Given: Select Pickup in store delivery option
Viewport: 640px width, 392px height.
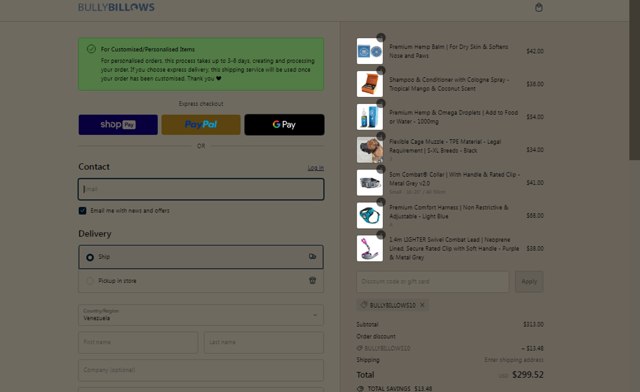Looking at the screenshot, I should point(201,281).
